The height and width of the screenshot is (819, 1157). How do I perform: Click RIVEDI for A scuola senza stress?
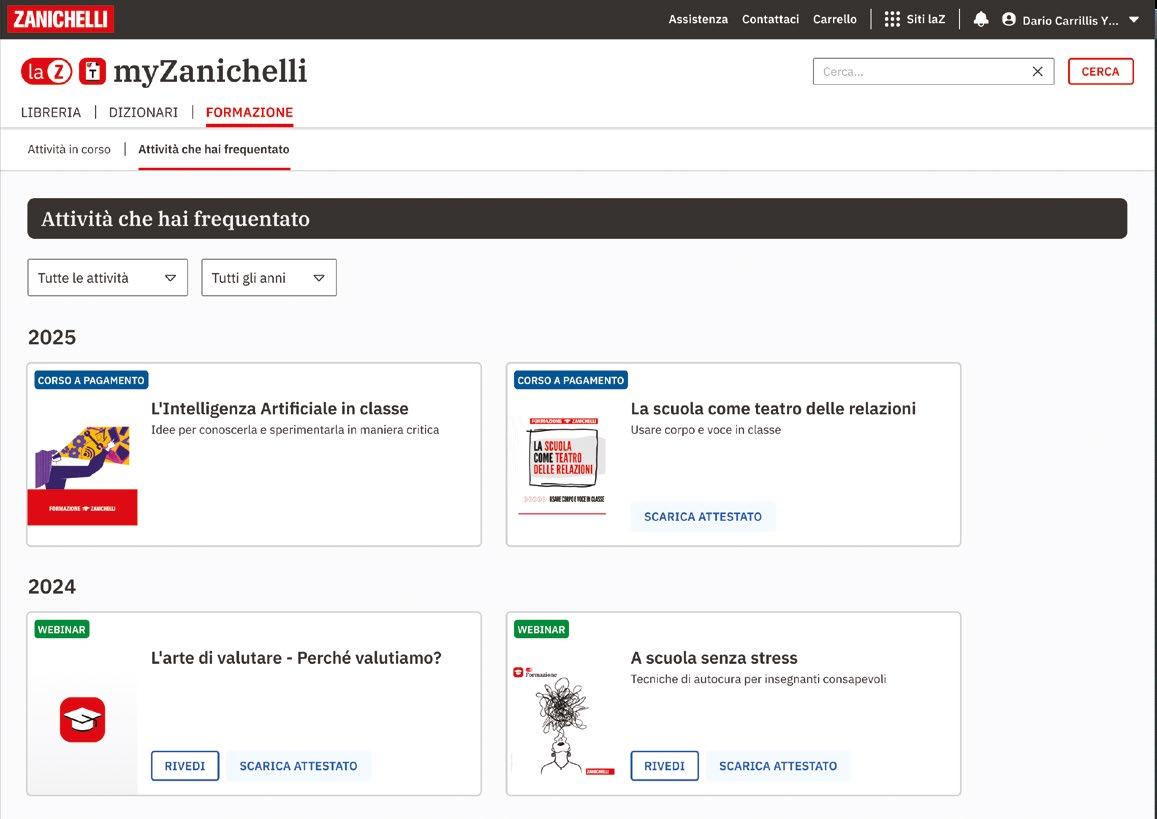(x=664, y=766)
